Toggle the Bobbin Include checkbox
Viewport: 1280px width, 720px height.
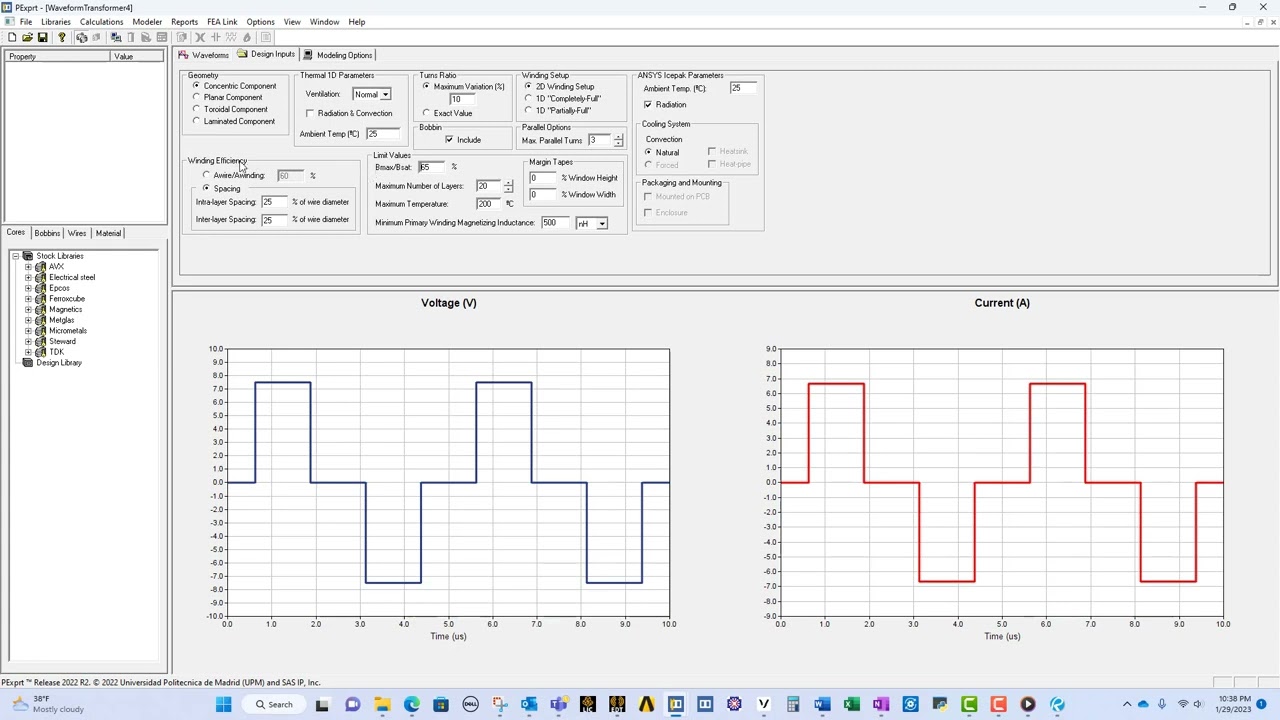tap(449, 140)
